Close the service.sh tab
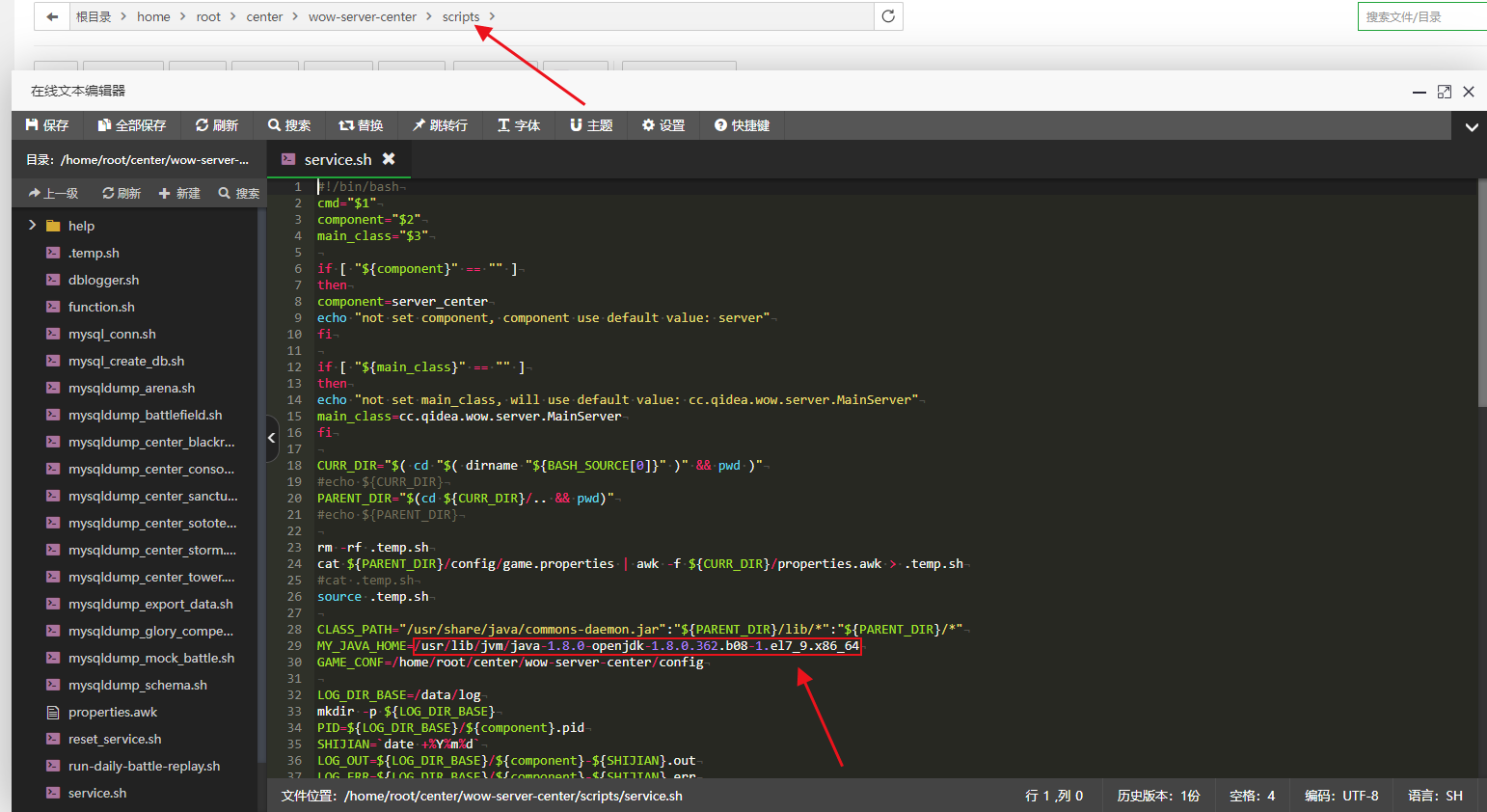This screenshot has width=1487, height=812. coord(389,159)
